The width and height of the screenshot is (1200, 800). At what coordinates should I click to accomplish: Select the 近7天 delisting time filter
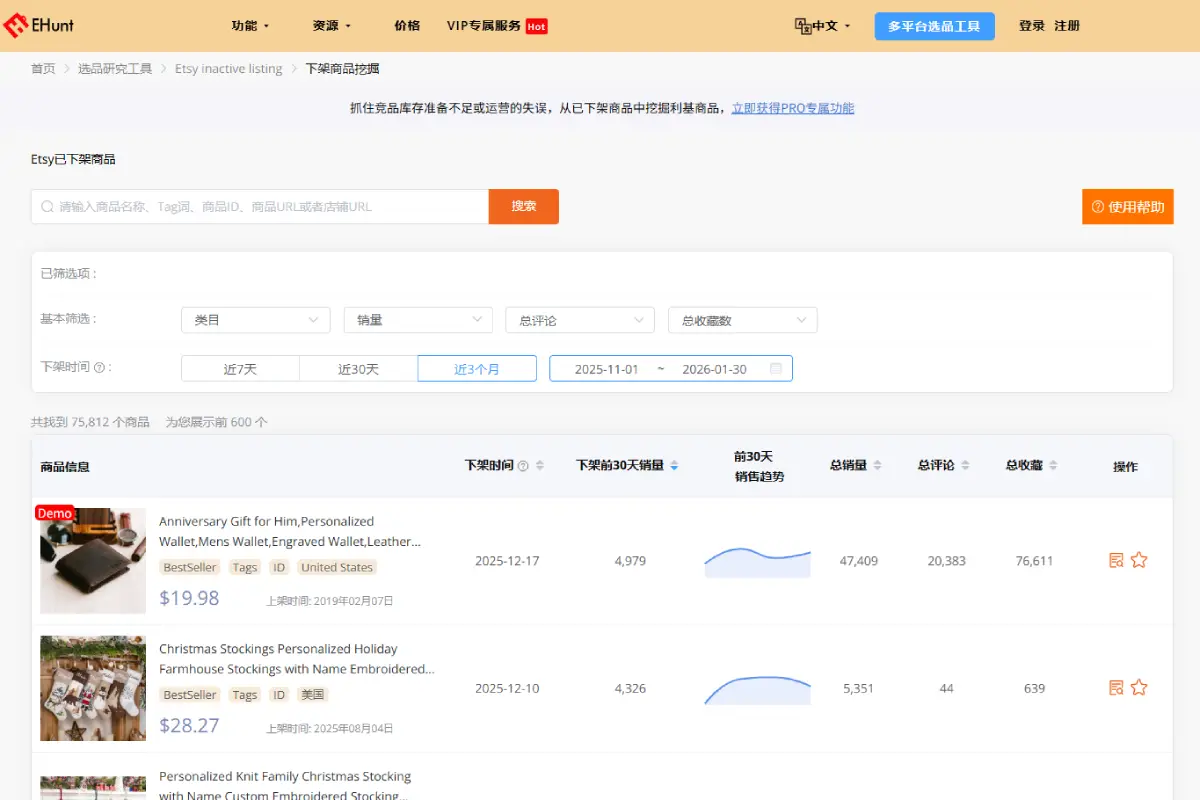tap(240, 368)
